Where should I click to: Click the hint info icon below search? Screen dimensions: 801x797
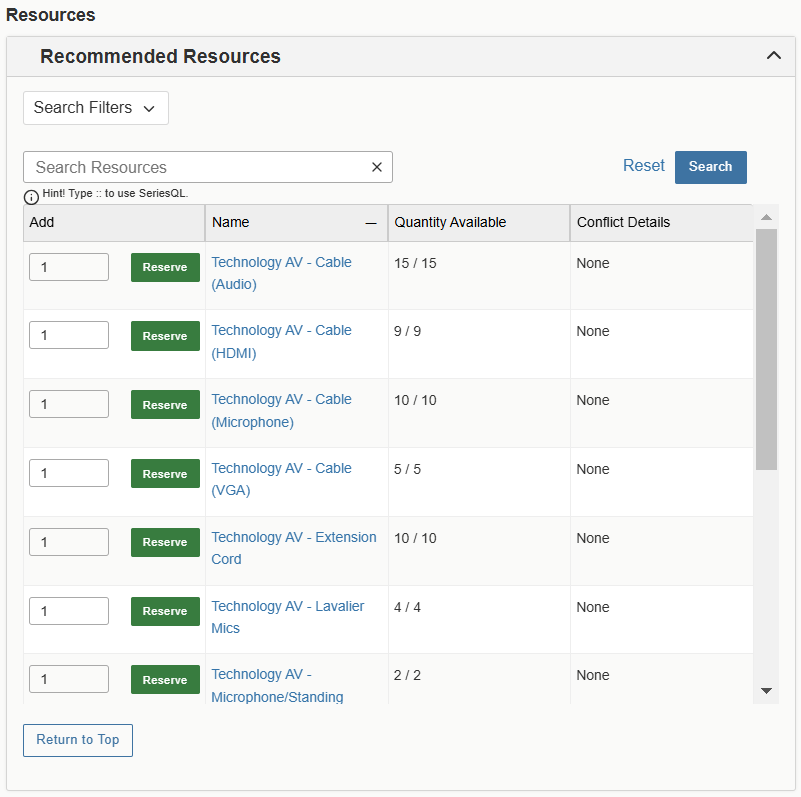[x=32, y=196]
